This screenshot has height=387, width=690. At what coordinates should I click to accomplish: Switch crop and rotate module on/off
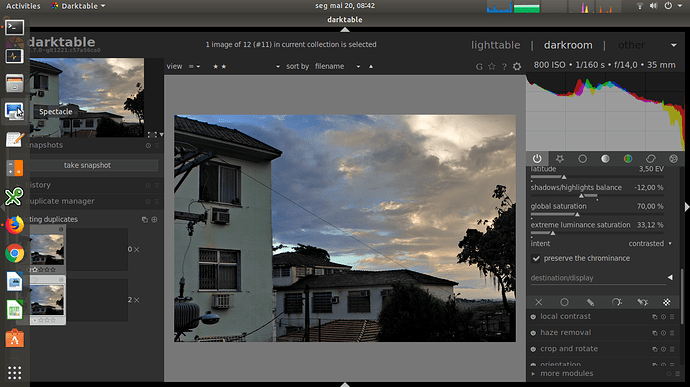tap(533, 349)
